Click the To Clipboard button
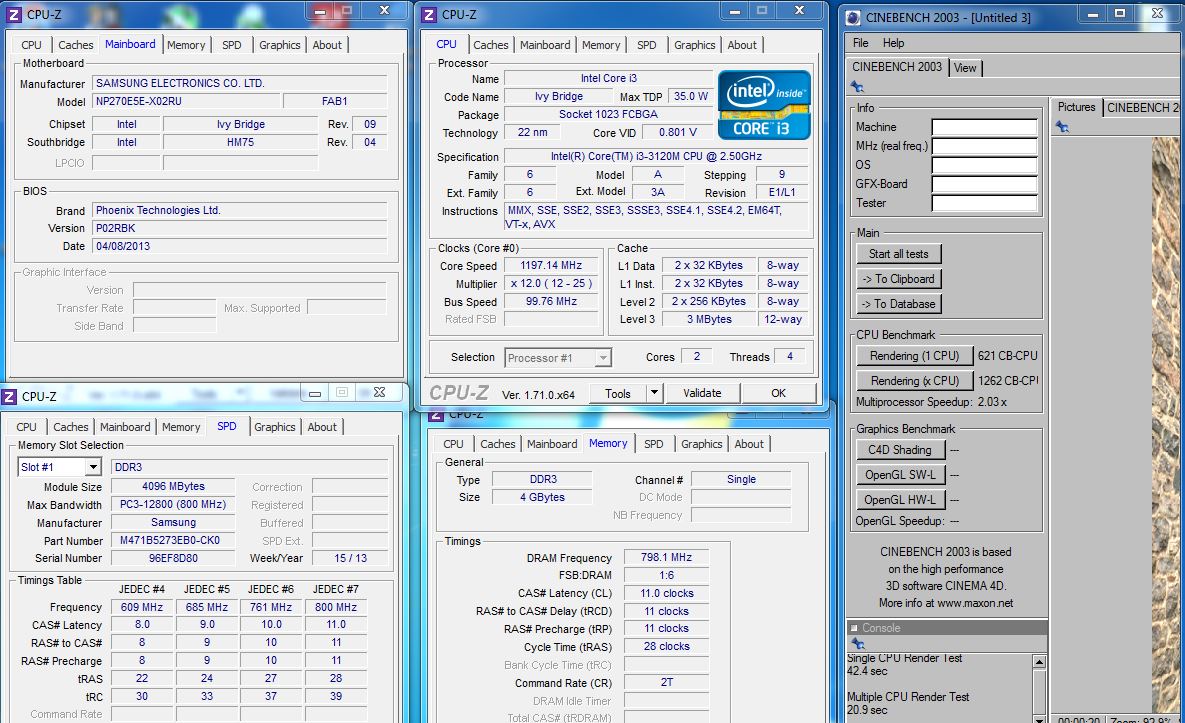This screenshot has height=723, width=1185. tap(899, 279)
